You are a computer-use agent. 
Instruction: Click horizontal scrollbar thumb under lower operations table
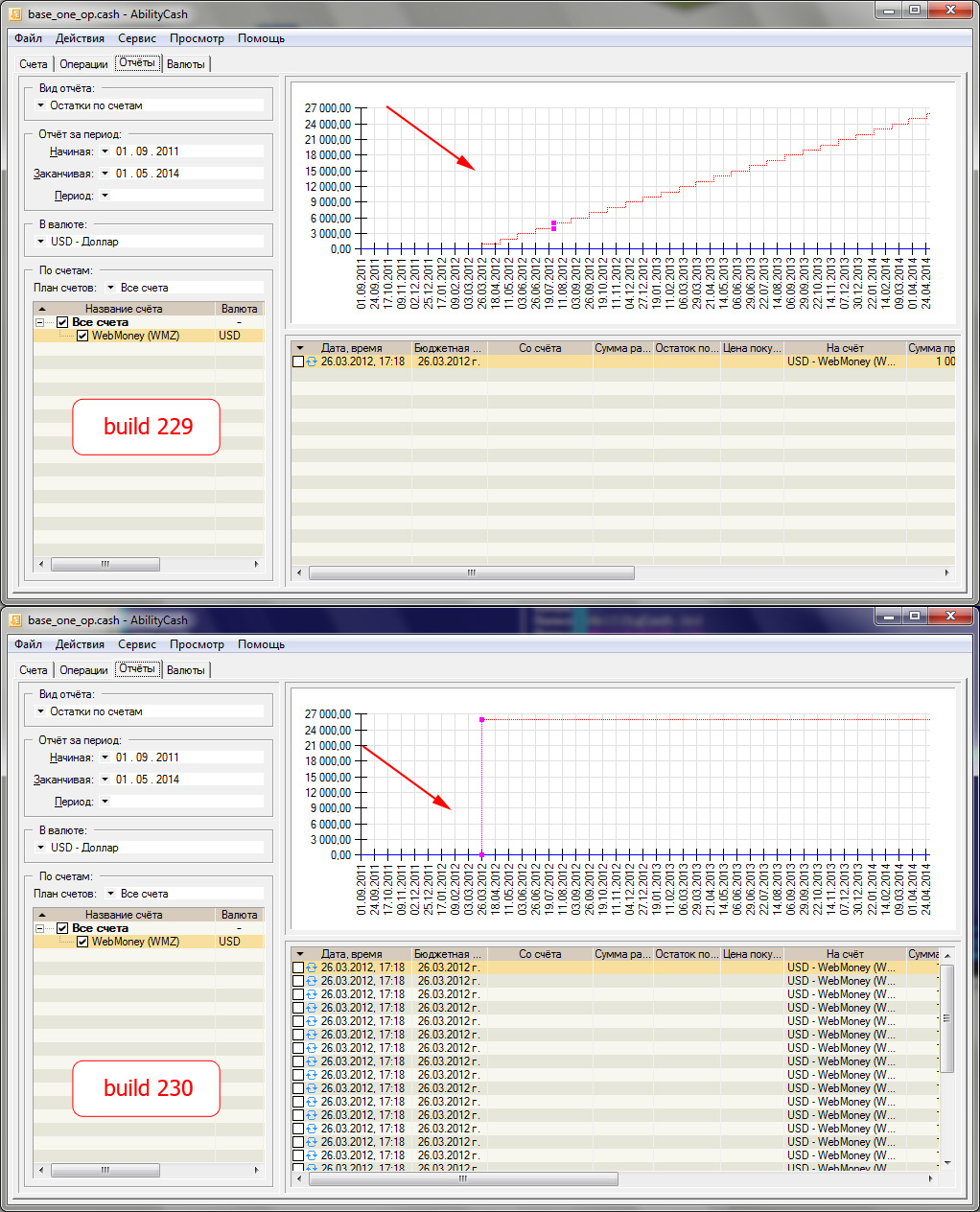click(462, 1178)
